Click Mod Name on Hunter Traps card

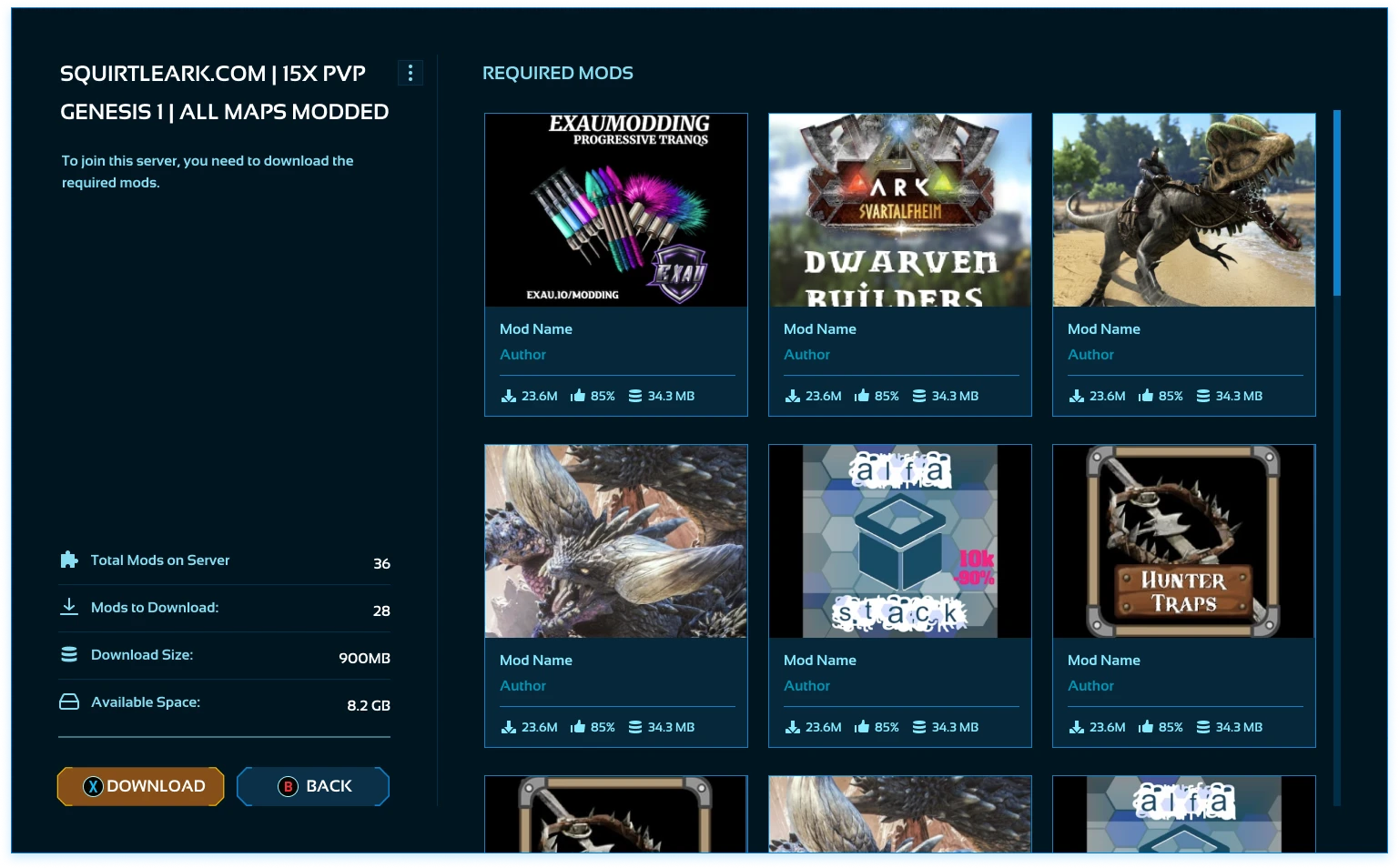click(x=1104, y=661)
